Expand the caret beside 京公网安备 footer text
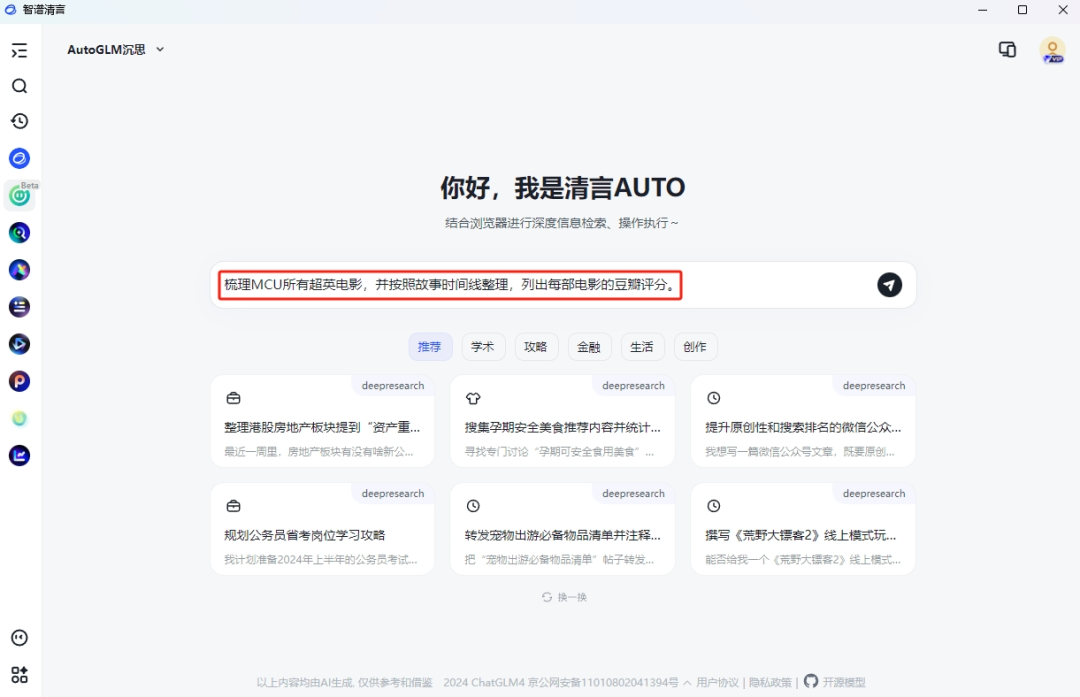The width and height of the screenshot is (1080, 697). pos(687,683)
